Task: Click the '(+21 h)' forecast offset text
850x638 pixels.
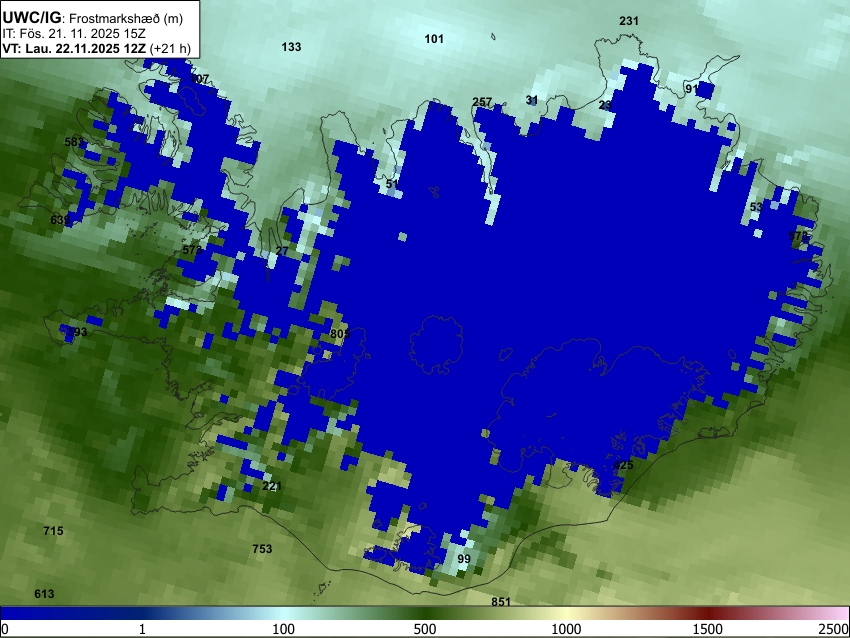Action: coord(170,49)
